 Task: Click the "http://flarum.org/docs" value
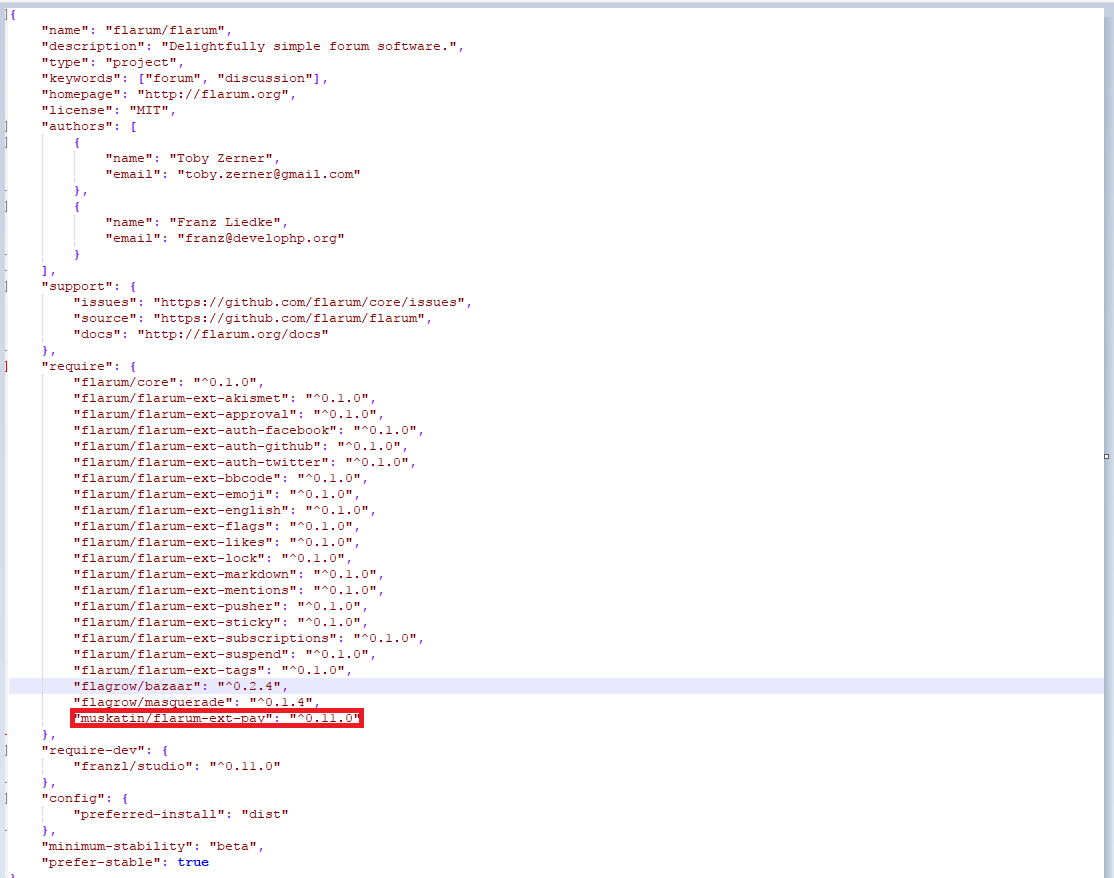[x=233, y=335]
